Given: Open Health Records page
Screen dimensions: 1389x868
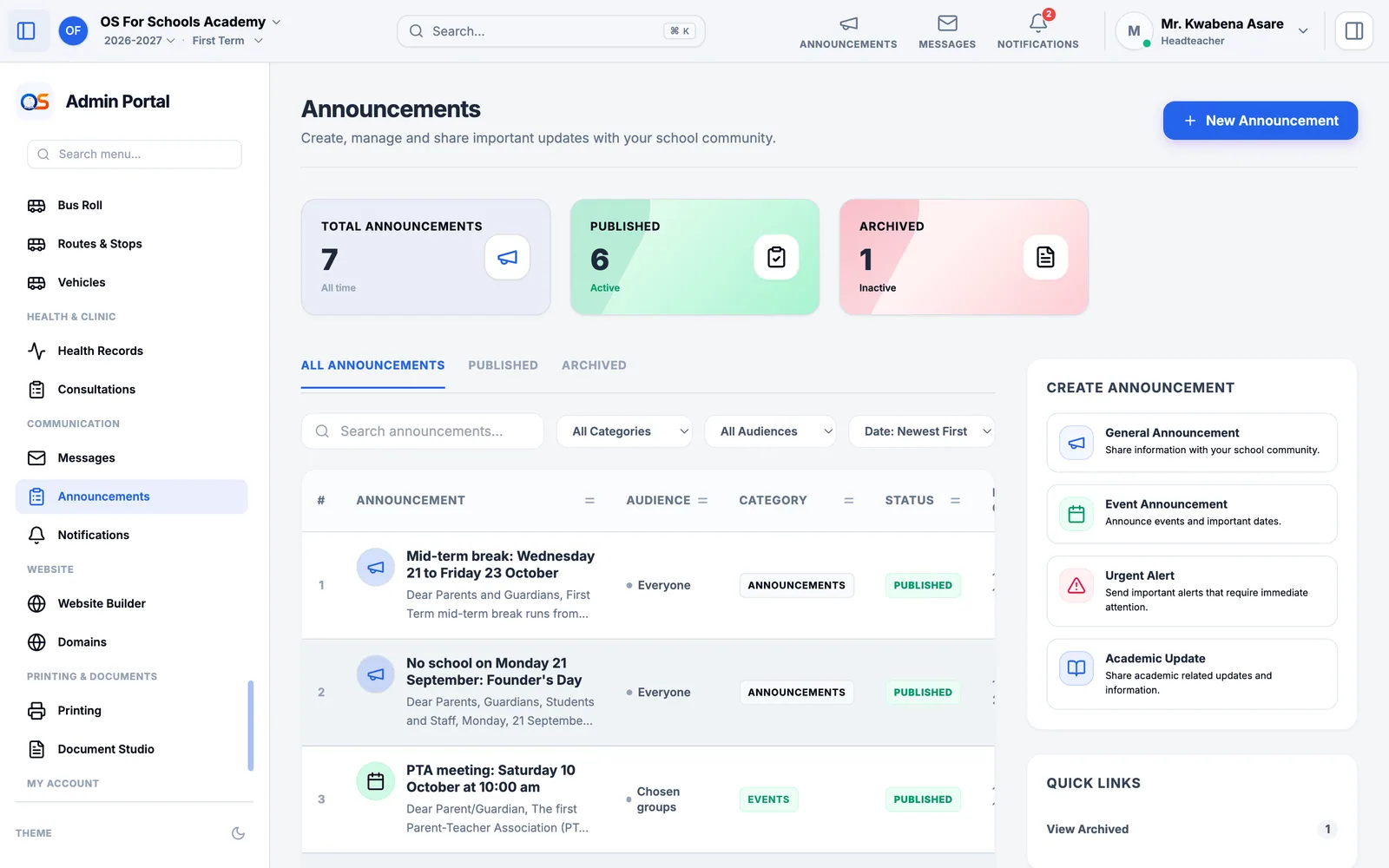Looking at the screenshot, I should 132,351.
